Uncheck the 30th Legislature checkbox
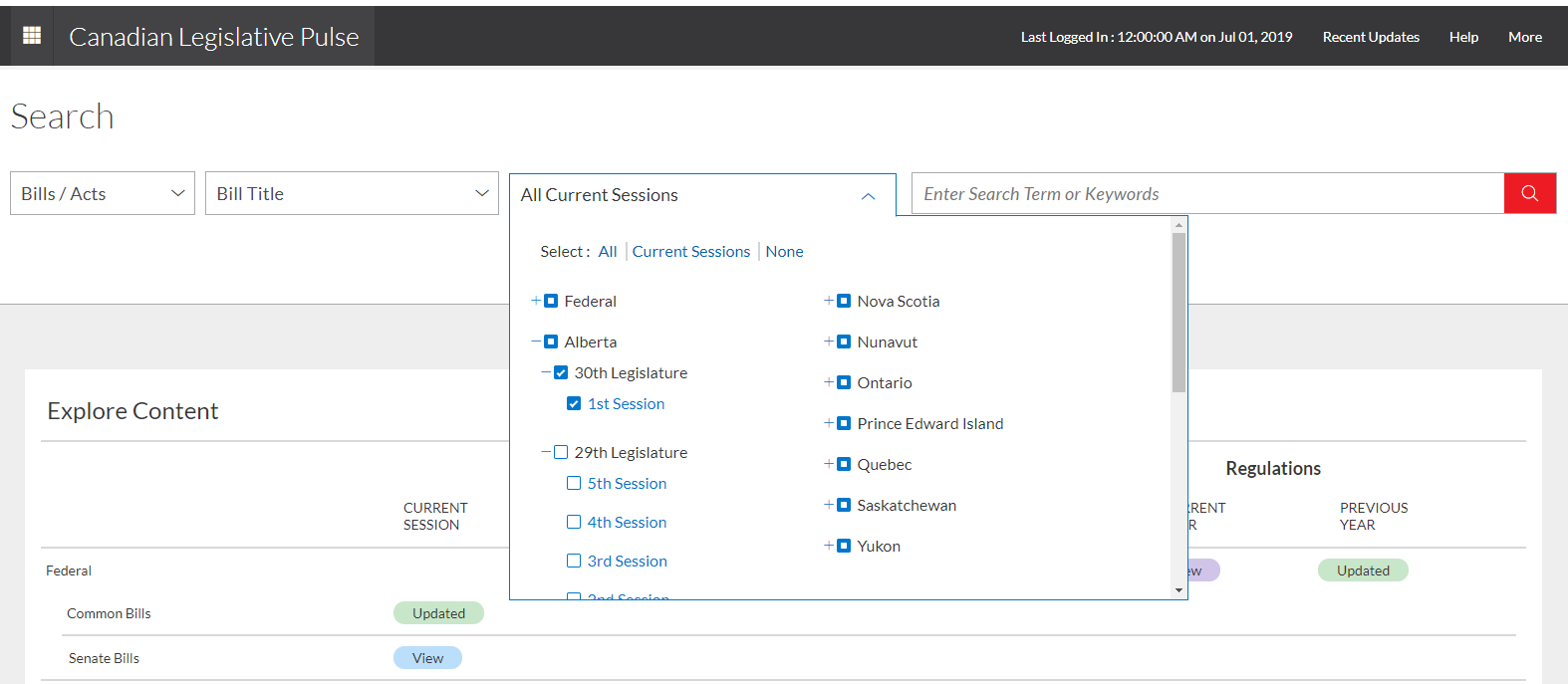 561,372
